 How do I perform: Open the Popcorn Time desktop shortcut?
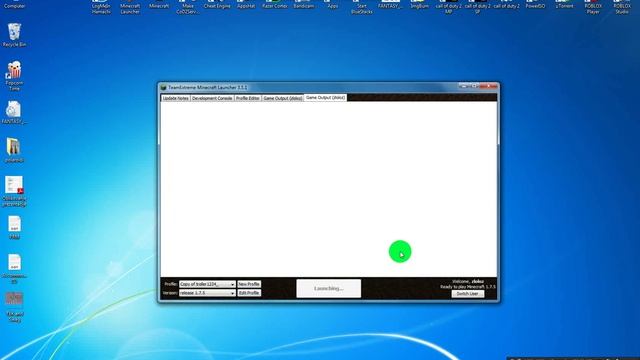click(14, 76)
